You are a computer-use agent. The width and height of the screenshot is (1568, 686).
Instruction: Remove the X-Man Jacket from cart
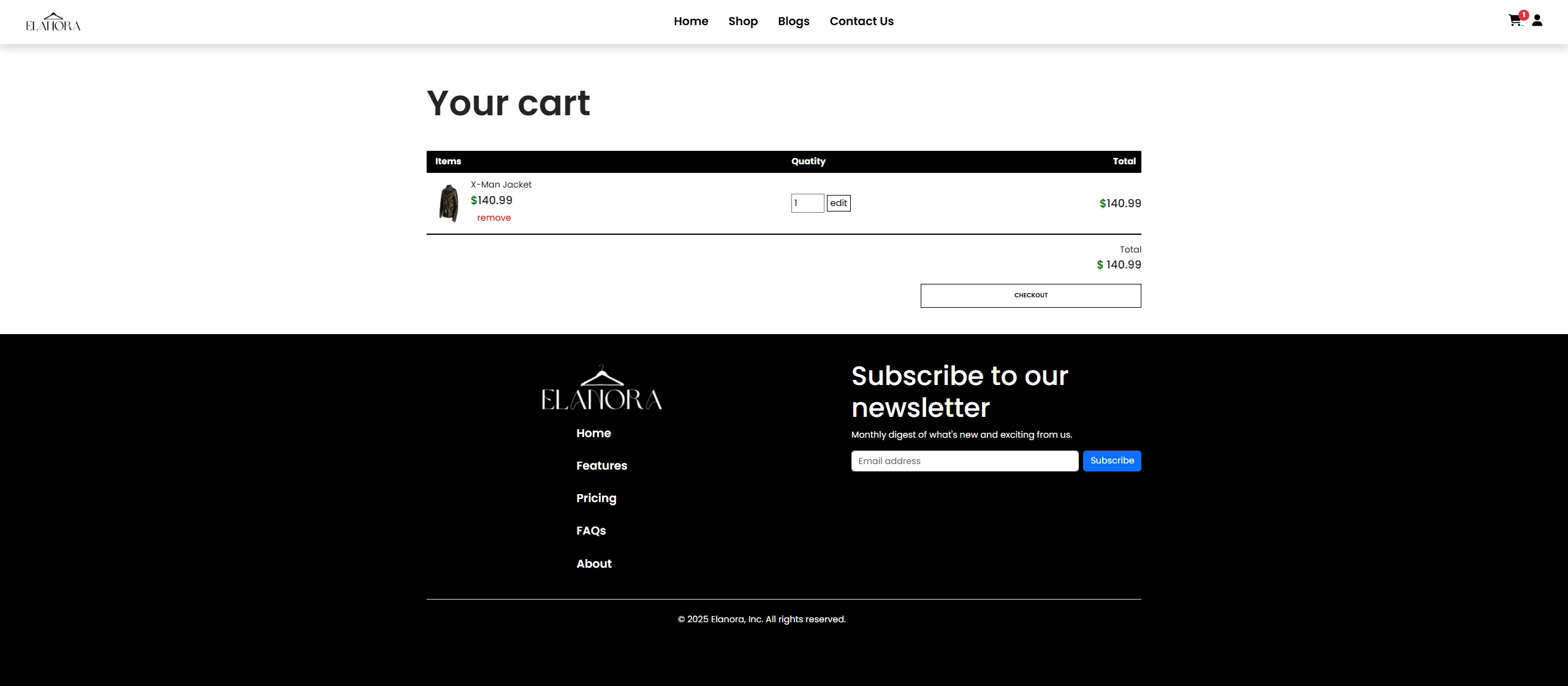click(x=493, y=218)
